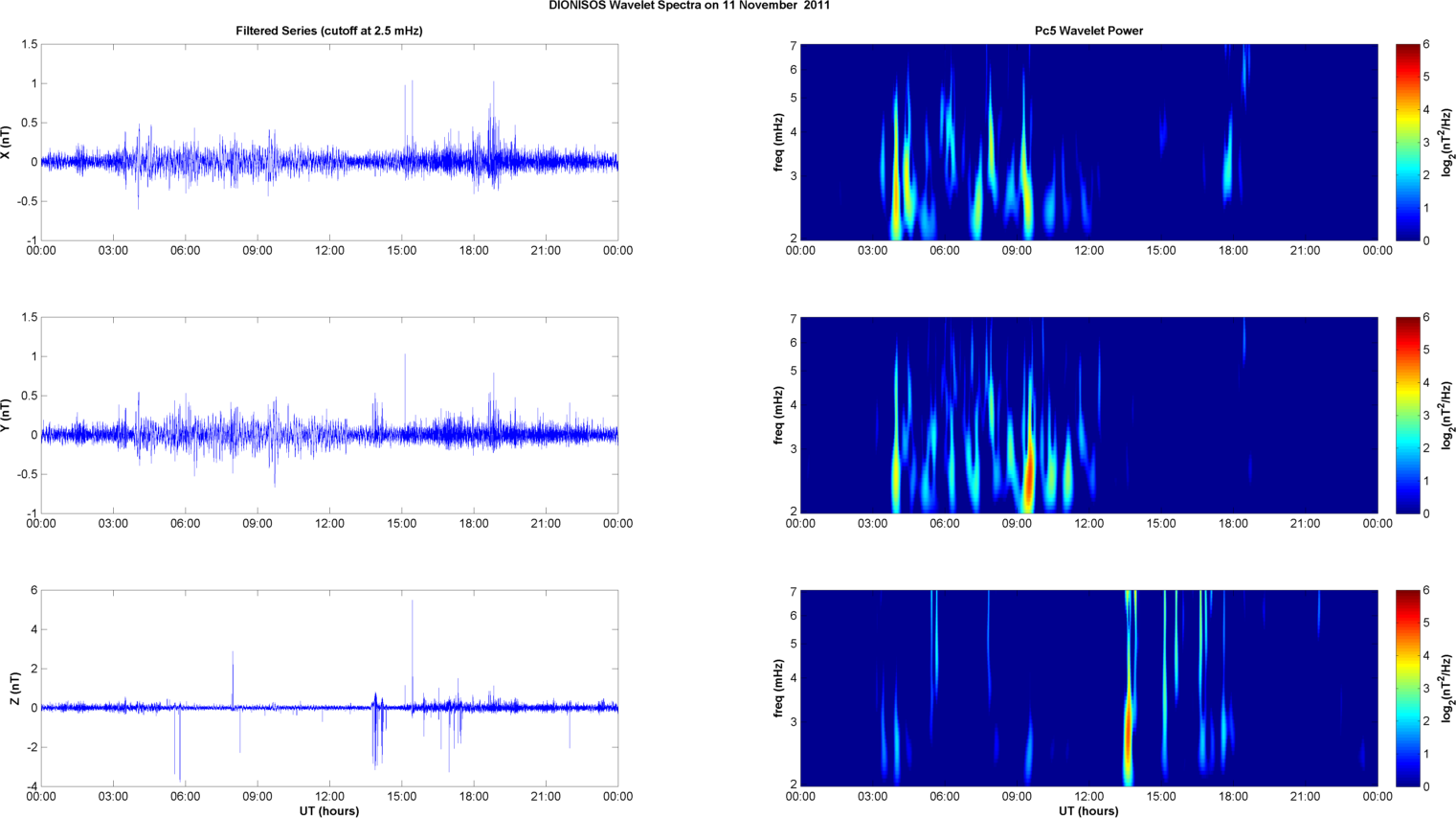Select the Y component Pc5 wavelet spectrogram

1088,416
